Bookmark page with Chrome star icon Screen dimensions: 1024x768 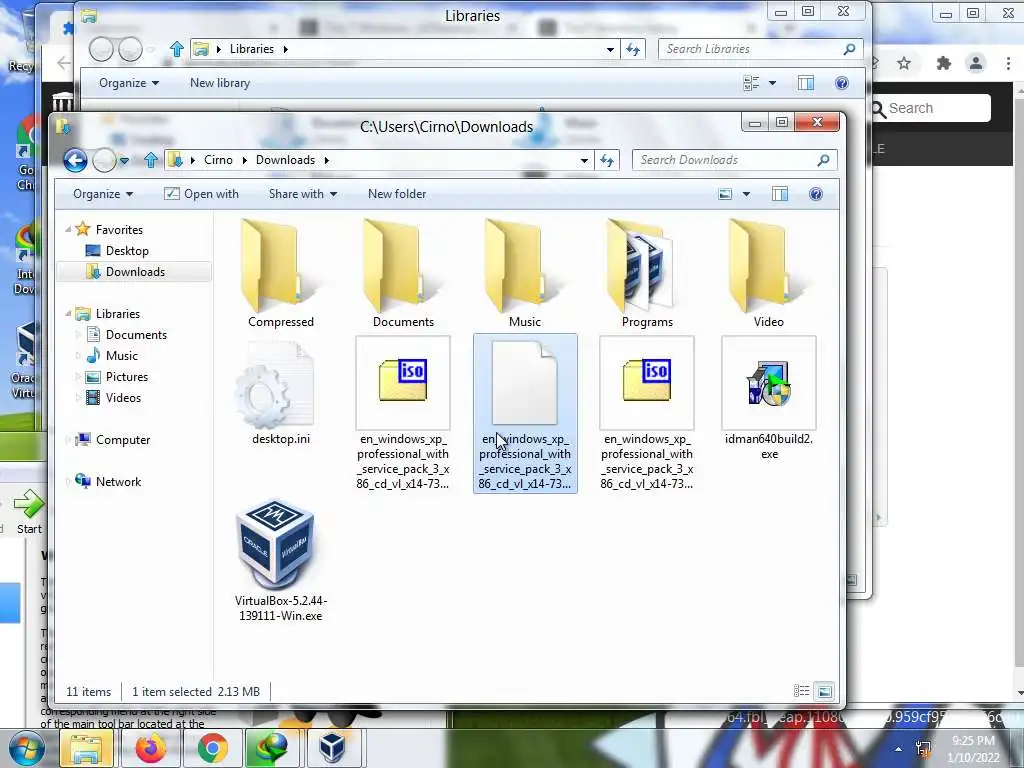pyautogui.click(x=904, y=63)
